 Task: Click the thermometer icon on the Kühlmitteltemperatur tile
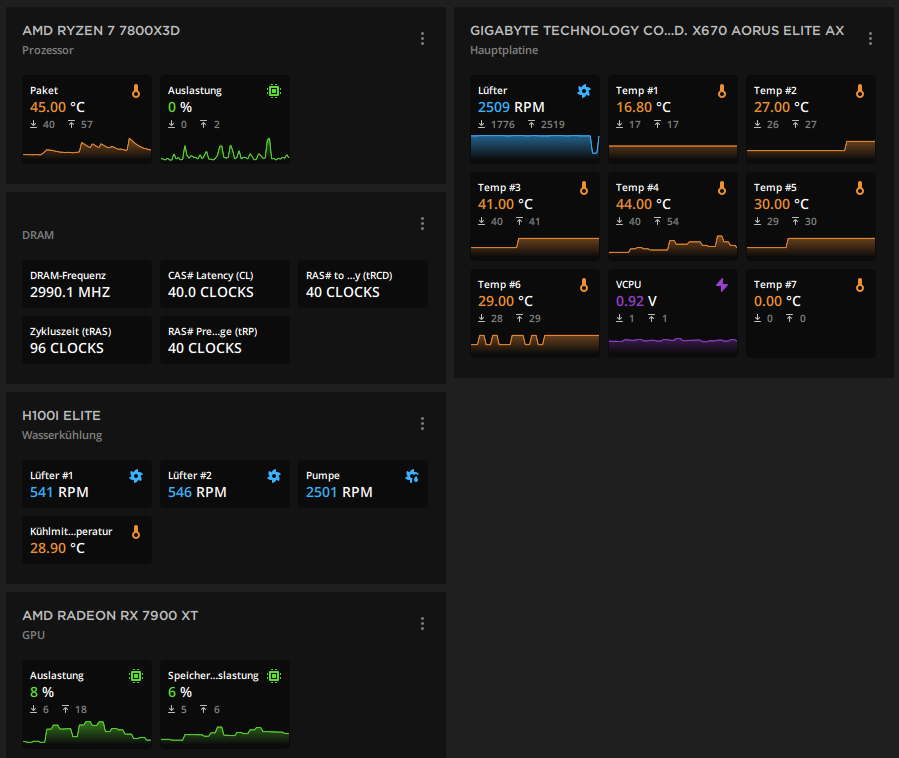click(x=136, y=532)
